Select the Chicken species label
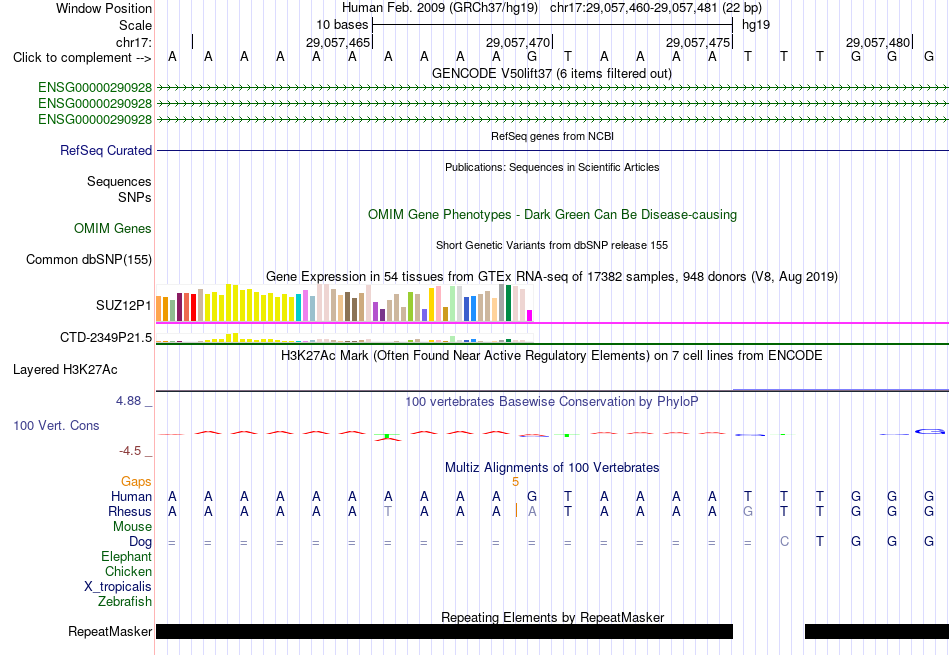Viewport: 950px width, 655px height. pyautogui.click(x=128, y=571)
